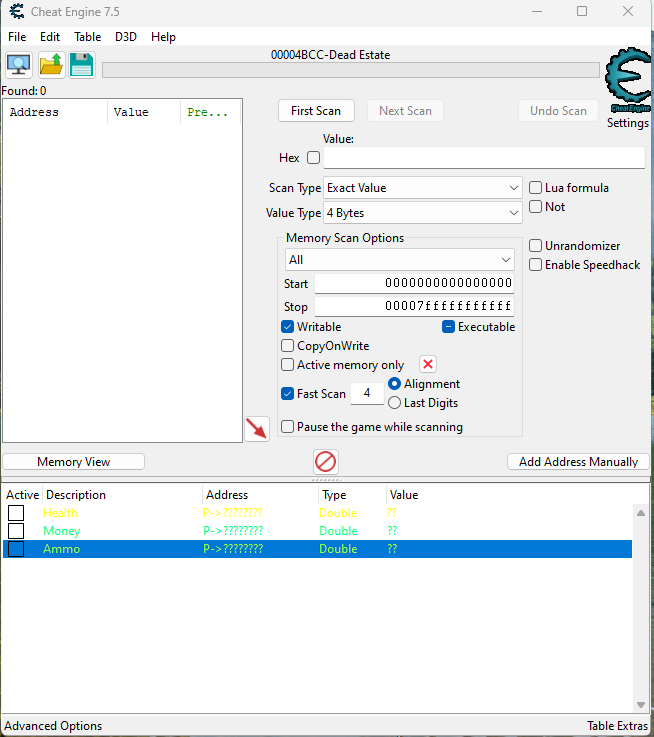Click Double type in Health row
This screenshot has height=737, width=654.
[x=338, y=513]
